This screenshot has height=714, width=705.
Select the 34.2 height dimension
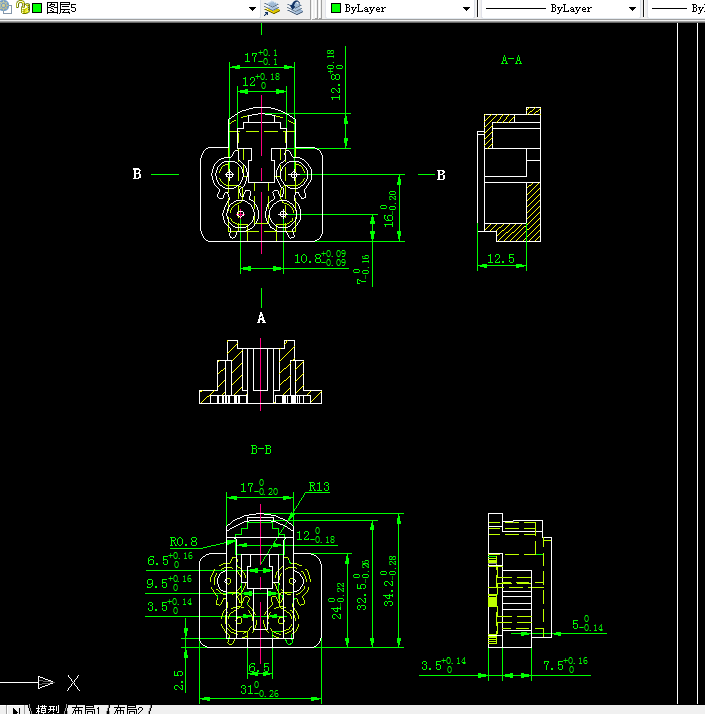pyautogui.click(x=389, y=581)
